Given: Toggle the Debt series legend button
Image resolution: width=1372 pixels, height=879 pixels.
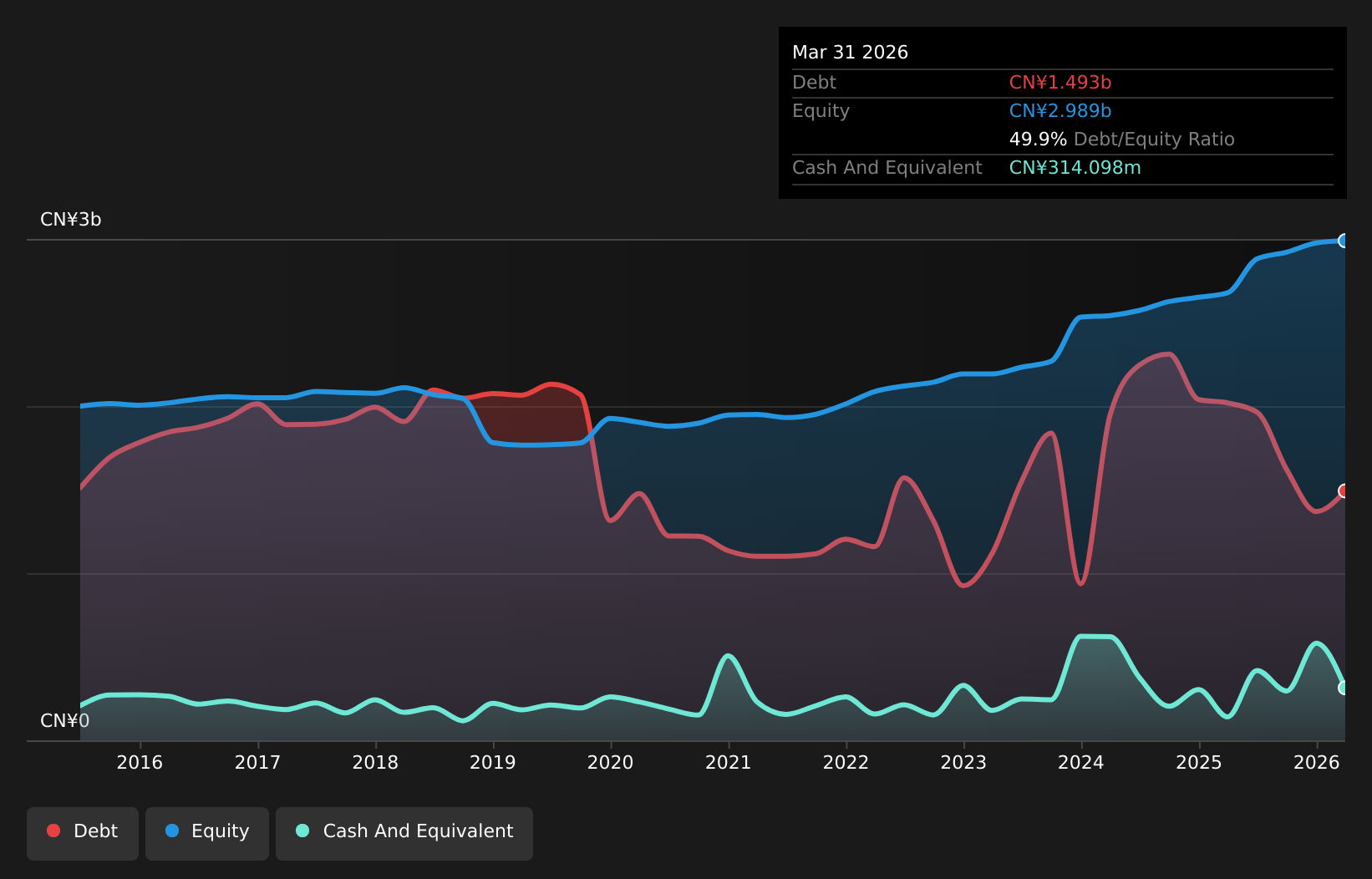Looking at the screenshot, I should coord(83,833).
